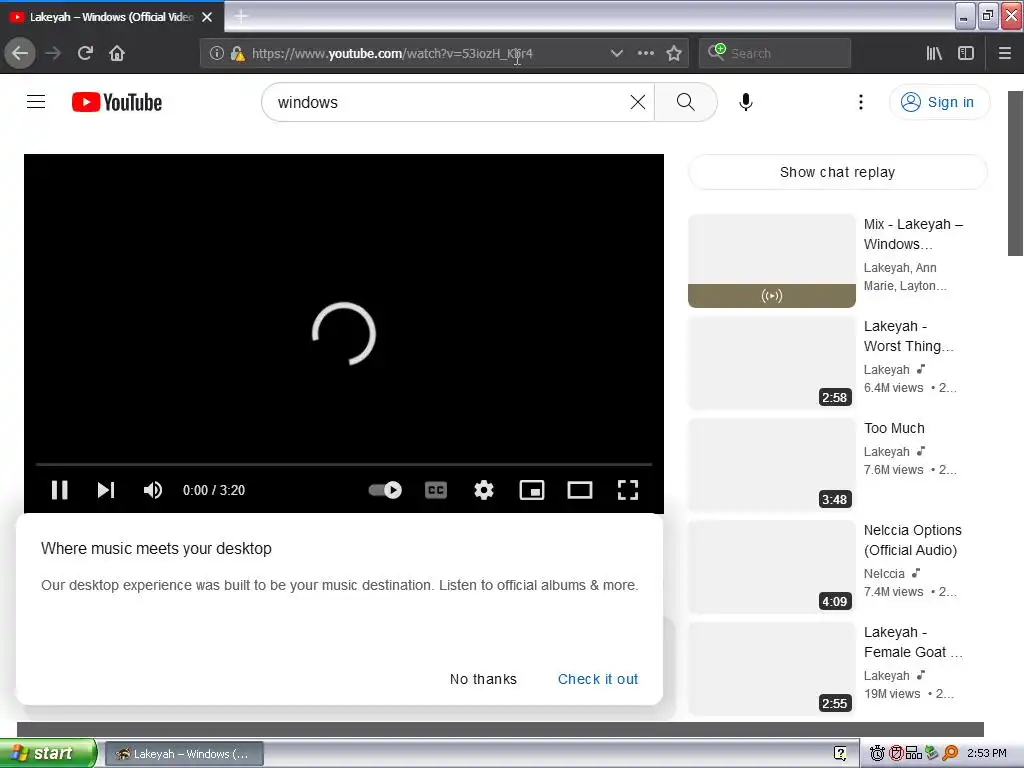Image resolution: width=1024 pixels, height=768 pixels.
Task: Click Nelccia channel name
Action: pyautogui.click(x=884, y=573)
